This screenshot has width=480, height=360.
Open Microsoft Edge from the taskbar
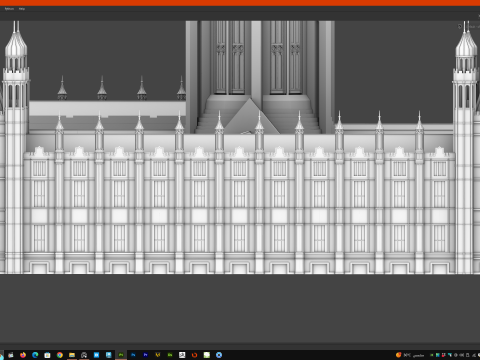(x=35, y=355)
